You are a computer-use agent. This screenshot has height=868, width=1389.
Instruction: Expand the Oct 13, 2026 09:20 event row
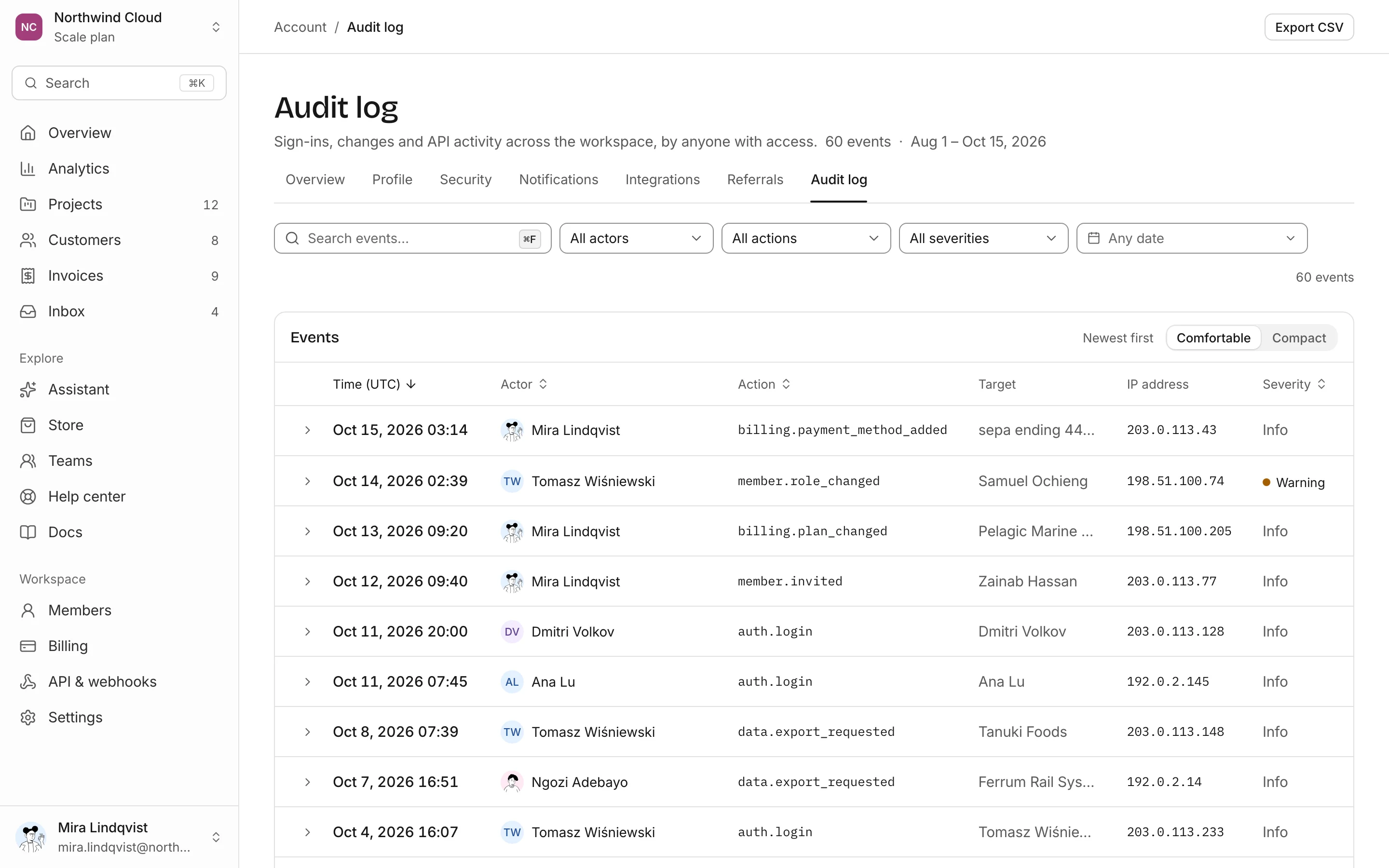tap(308, 531)
